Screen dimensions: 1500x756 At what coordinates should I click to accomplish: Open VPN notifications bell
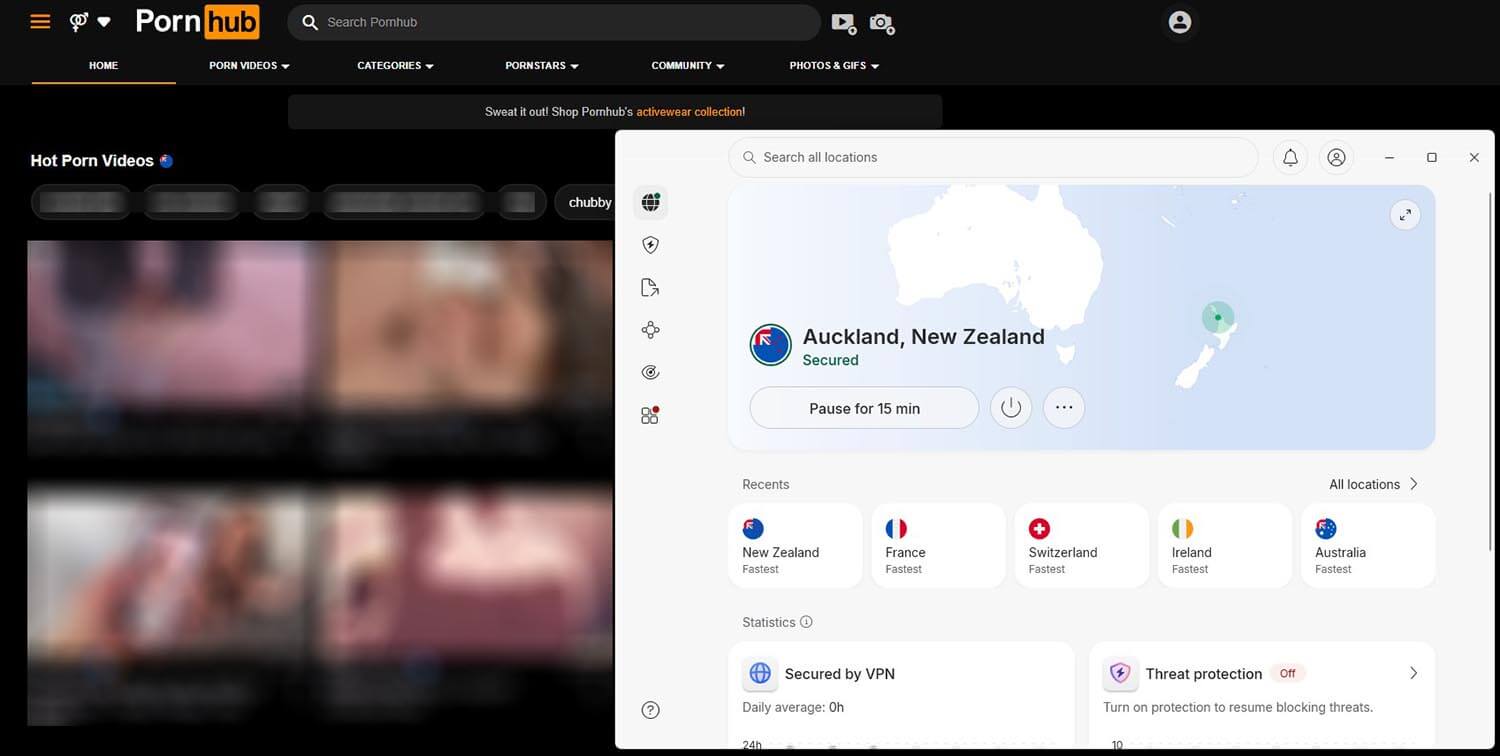pyautogui.click(x=1290, y=157)
